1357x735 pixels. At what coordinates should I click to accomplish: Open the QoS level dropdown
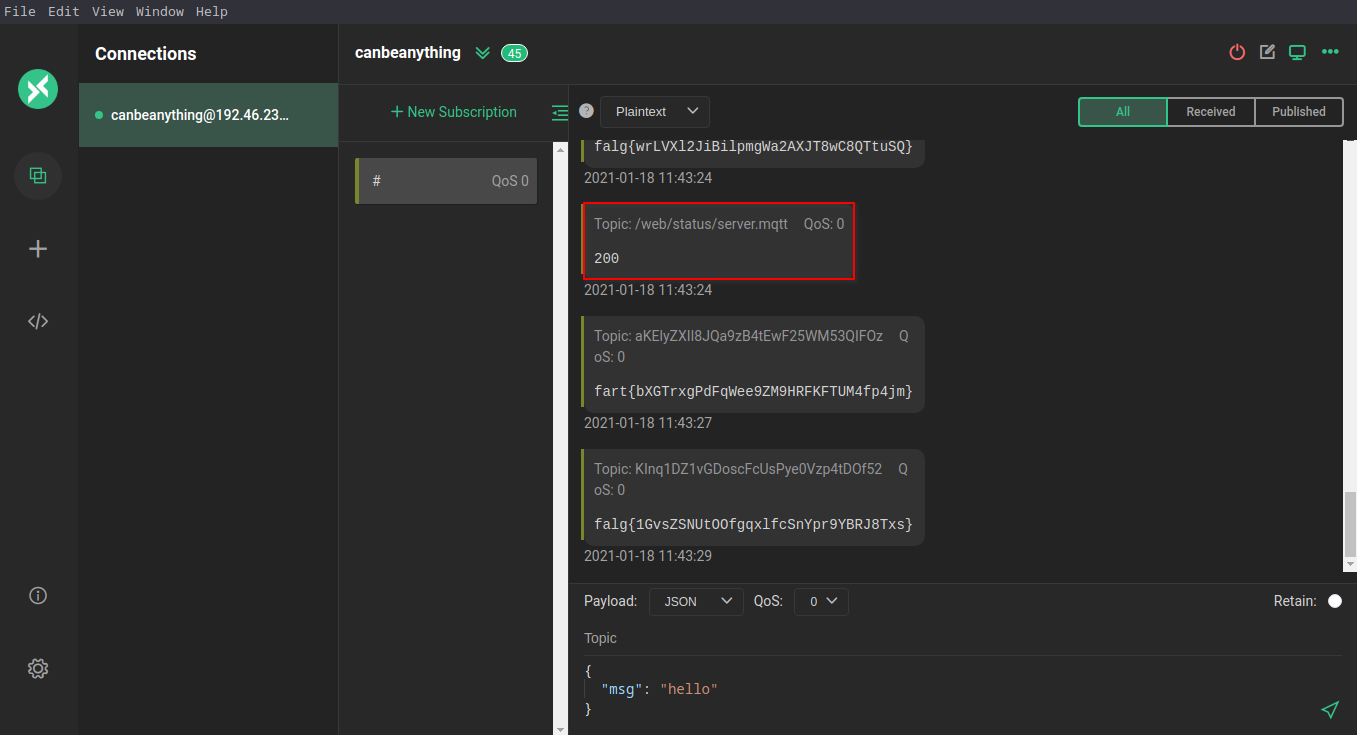click(x=821, y=601)
